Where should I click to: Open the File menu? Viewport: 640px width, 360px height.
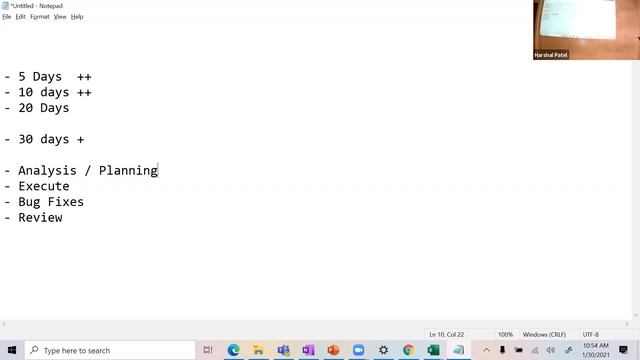click(x=7, y=17)
